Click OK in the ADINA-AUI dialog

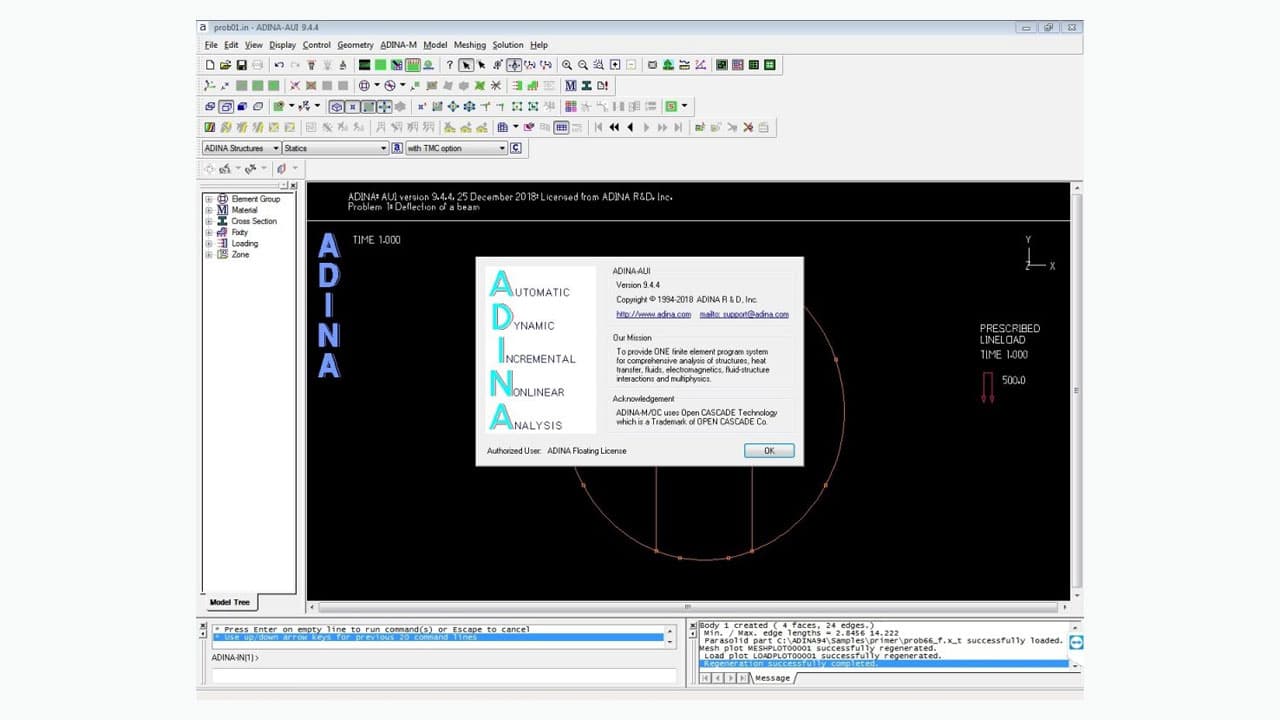(768, 450)
